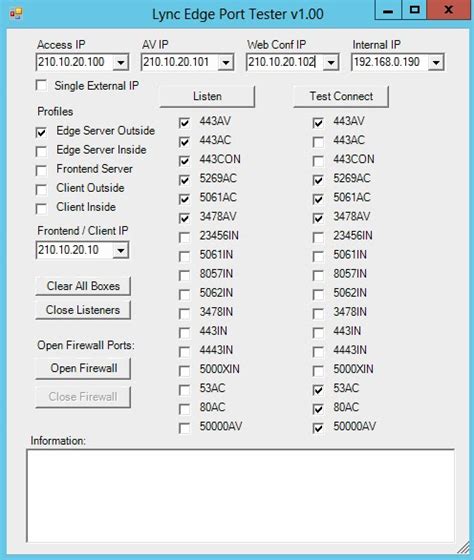This screenshot has height=560, width=474.
Task: Check 80AC in the Listen column
Action: (184, 409)
